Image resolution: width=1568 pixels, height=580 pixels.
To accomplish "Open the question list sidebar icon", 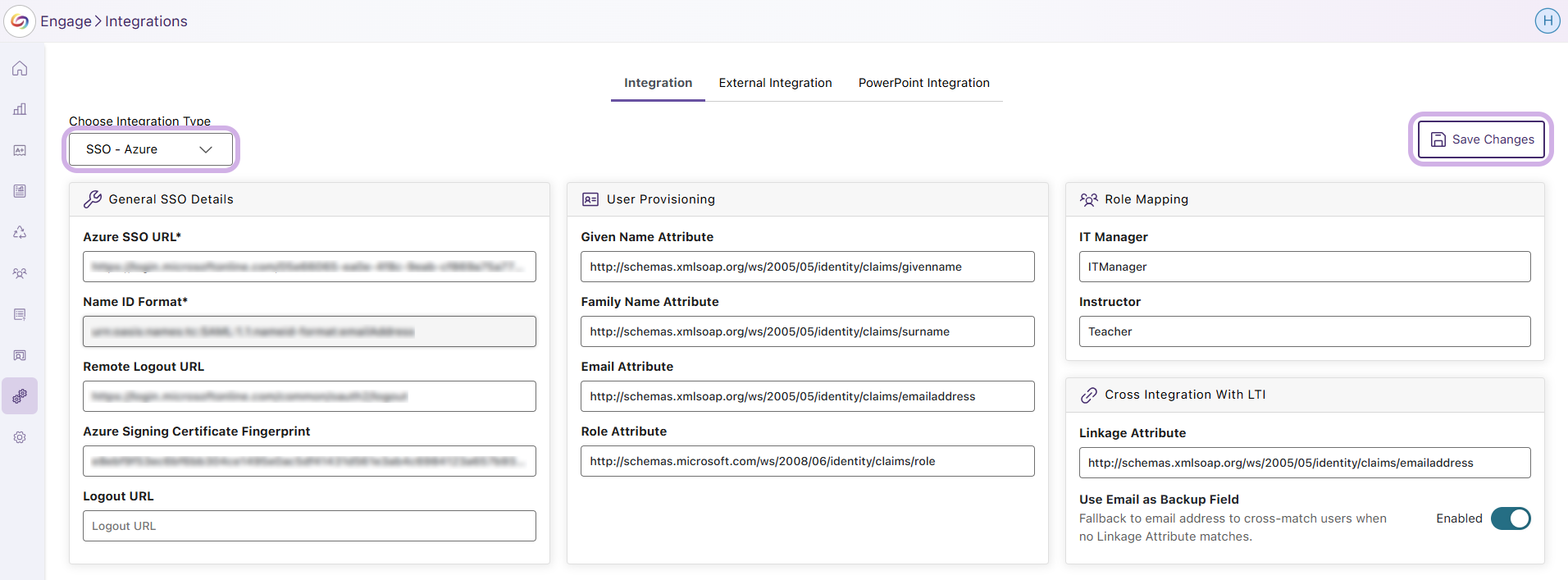I will click(x=20, y=314).
